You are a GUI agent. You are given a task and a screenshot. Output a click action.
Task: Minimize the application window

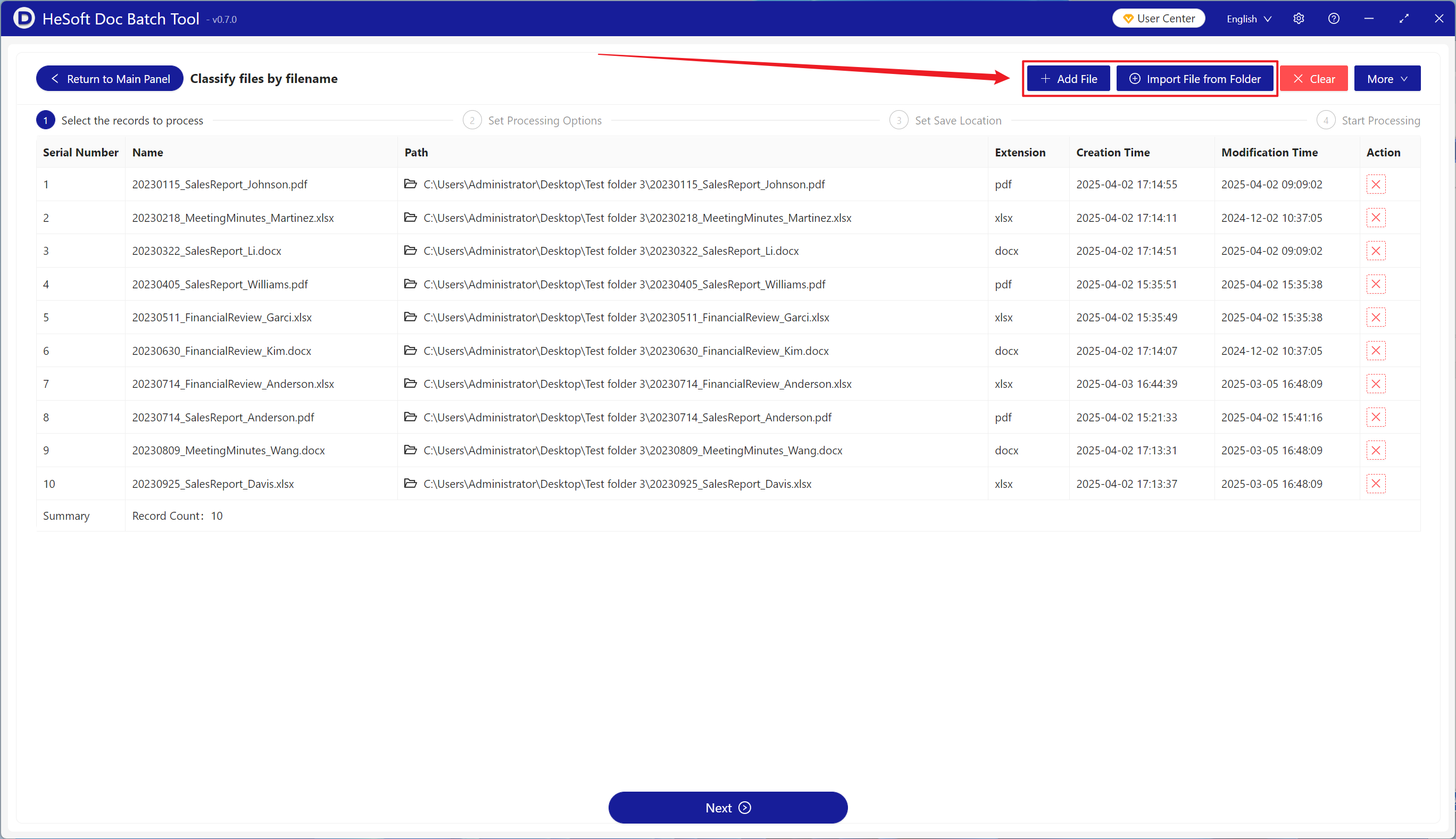1369,19
